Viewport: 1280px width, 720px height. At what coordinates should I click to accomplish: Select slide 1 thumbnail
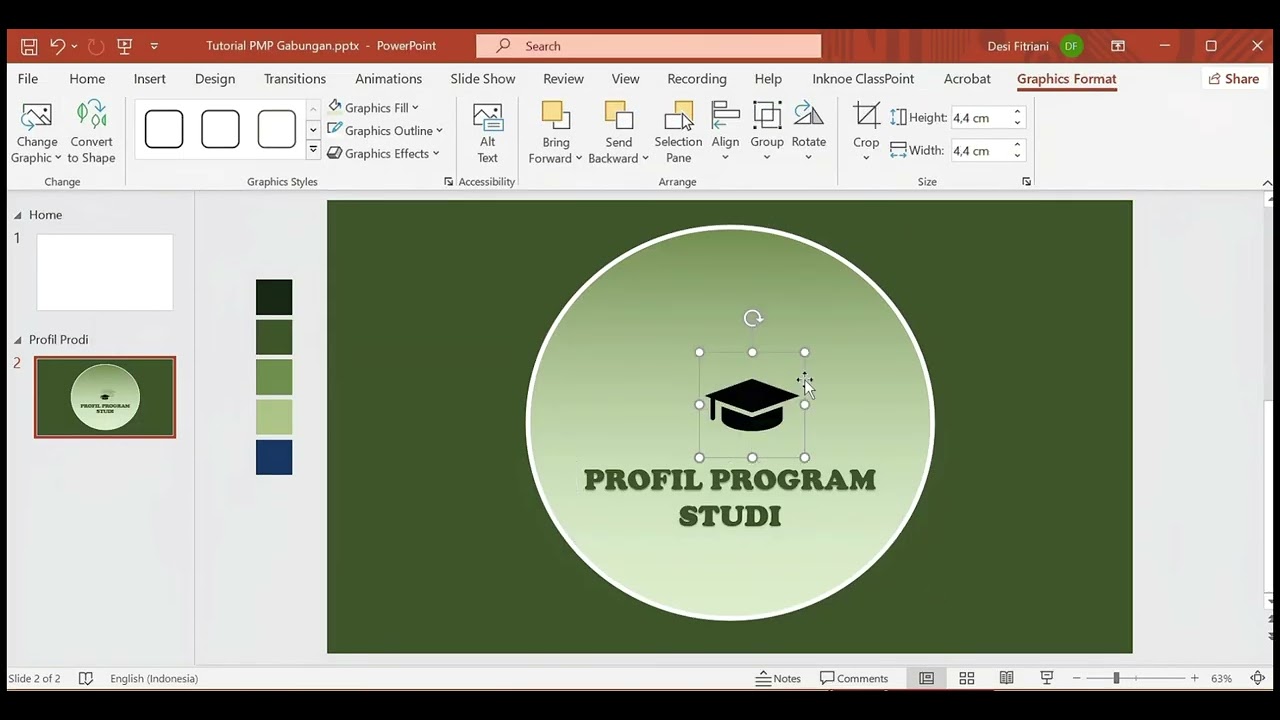(x=105, y=272)
